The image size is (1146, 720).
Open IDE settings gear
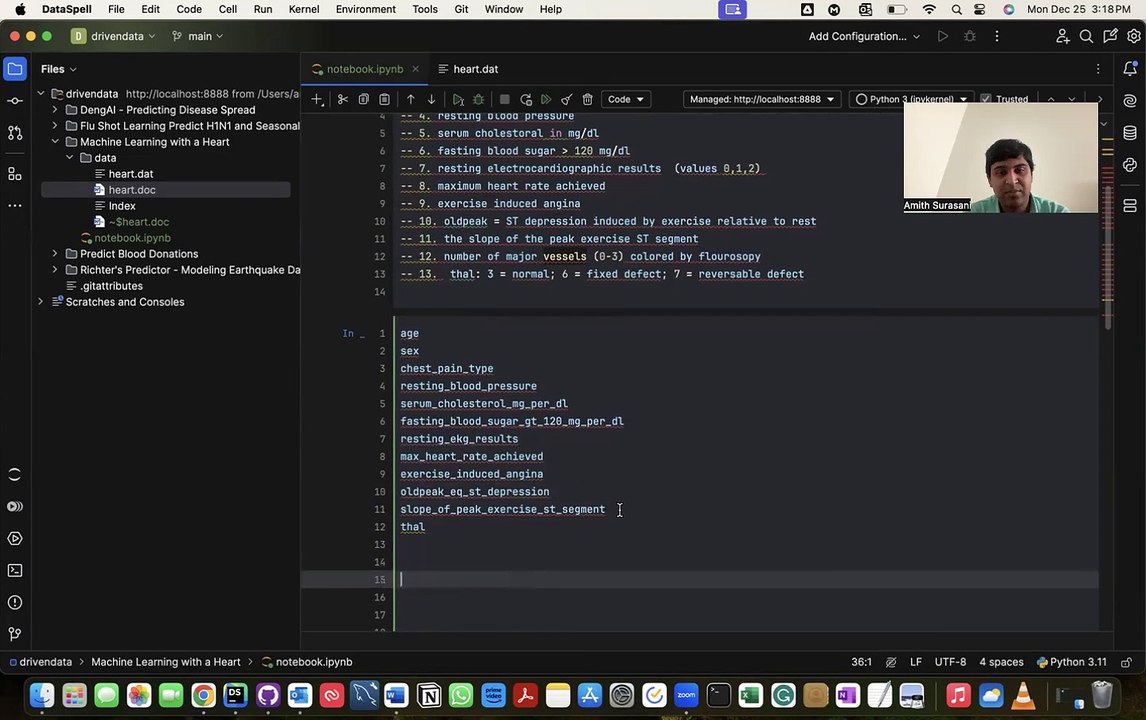click(x=1134, y=37)
